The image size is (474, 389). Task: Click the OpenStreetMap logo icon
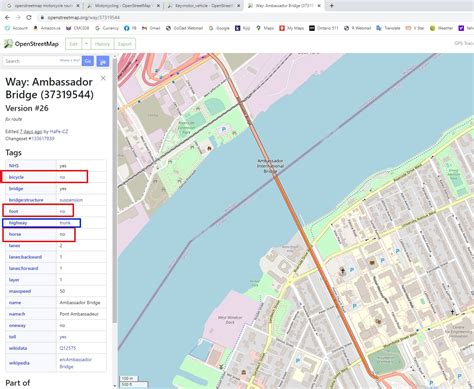(8, 44)
